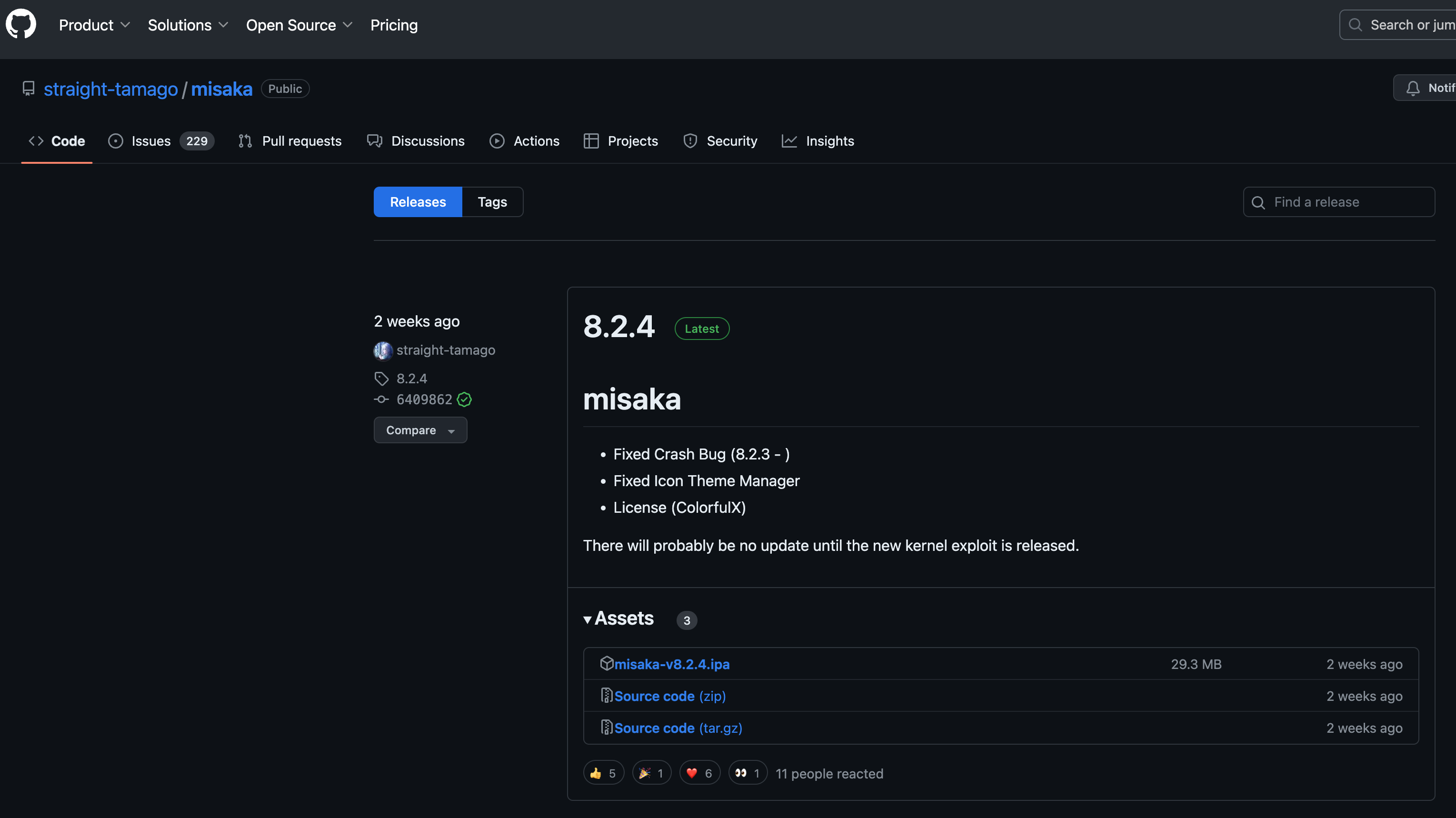Expand the Product menu

pyautogui.click(x=94, y=25)
